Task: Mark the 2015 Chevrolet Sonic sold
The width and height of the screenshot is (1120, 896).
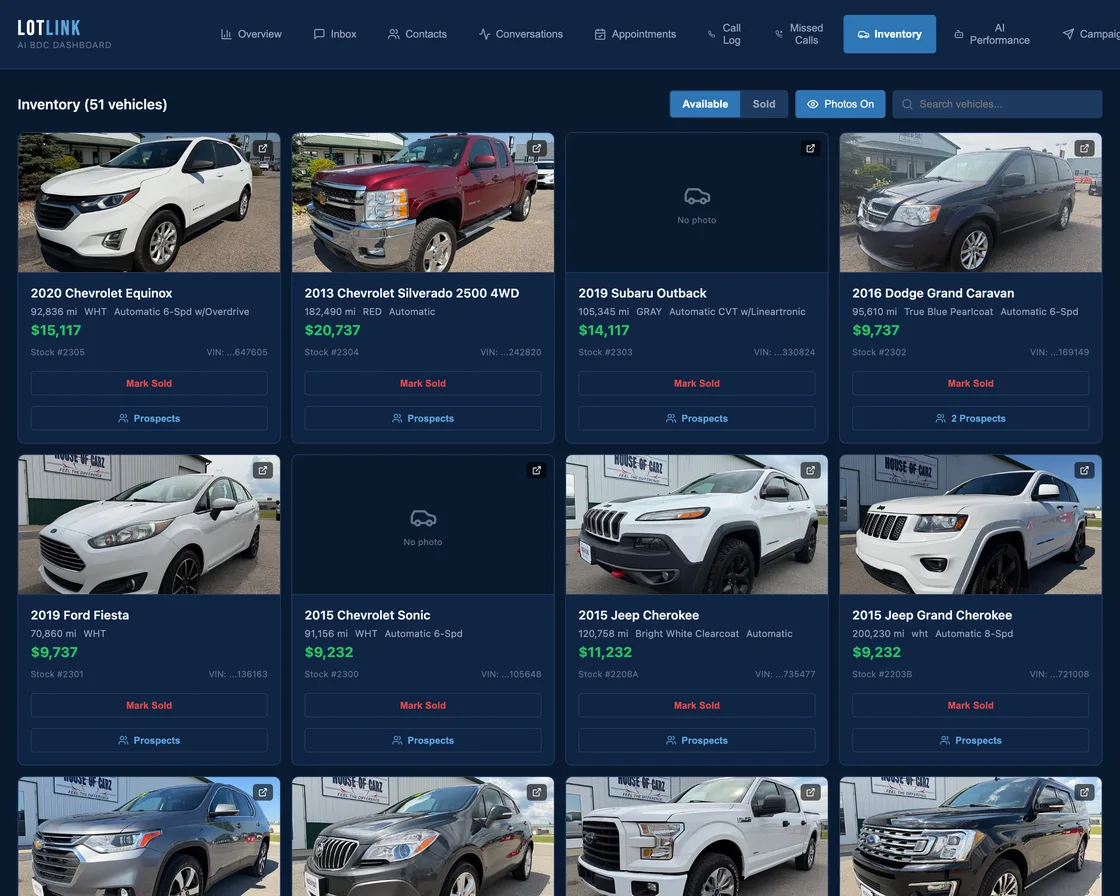Action: point(423,705)
